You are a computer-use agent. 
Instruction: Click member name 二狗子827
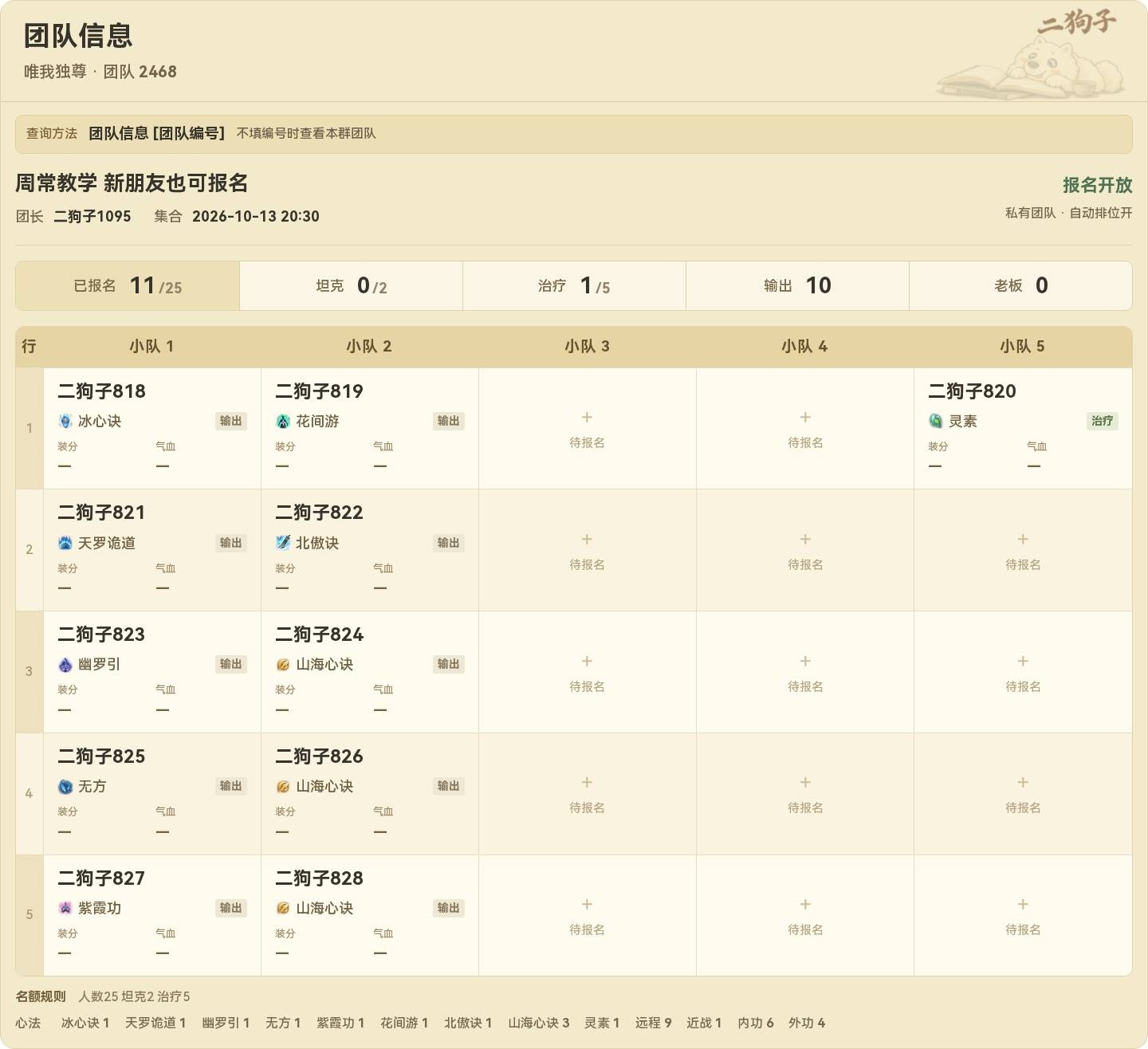coord(101,878)
